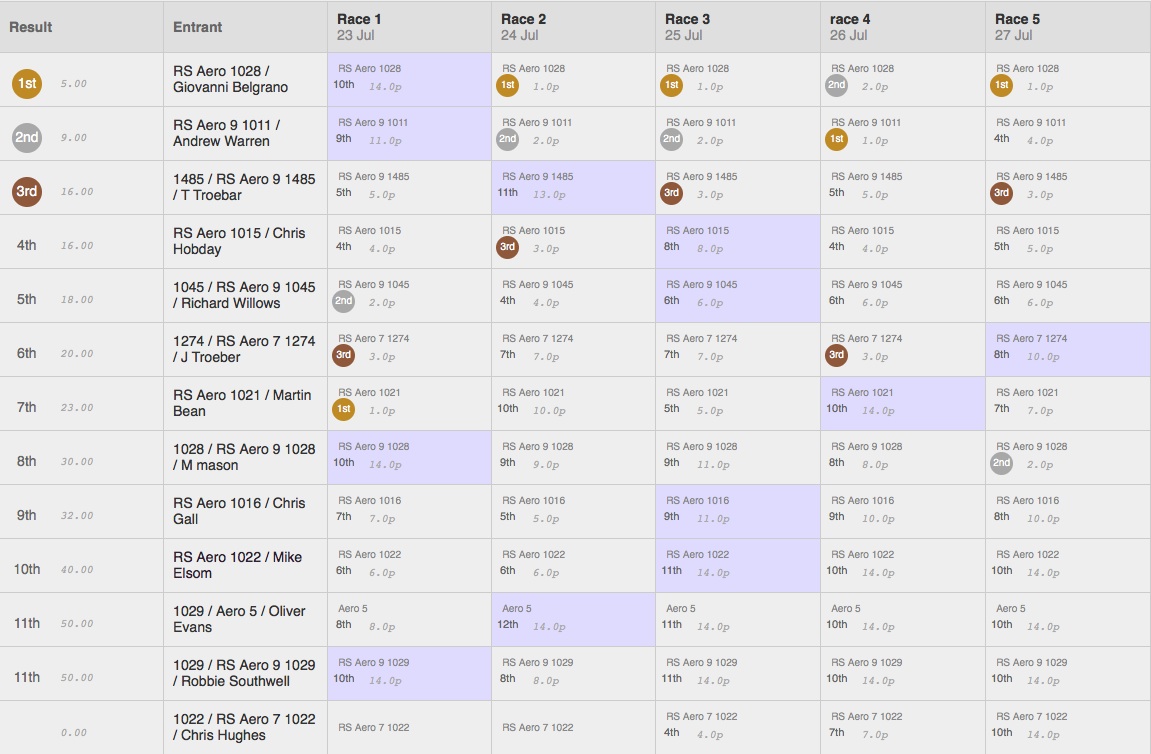Click Chris Hobday's Race 2 3rd badge
The image size is (1151, 754).
(507, 247)
